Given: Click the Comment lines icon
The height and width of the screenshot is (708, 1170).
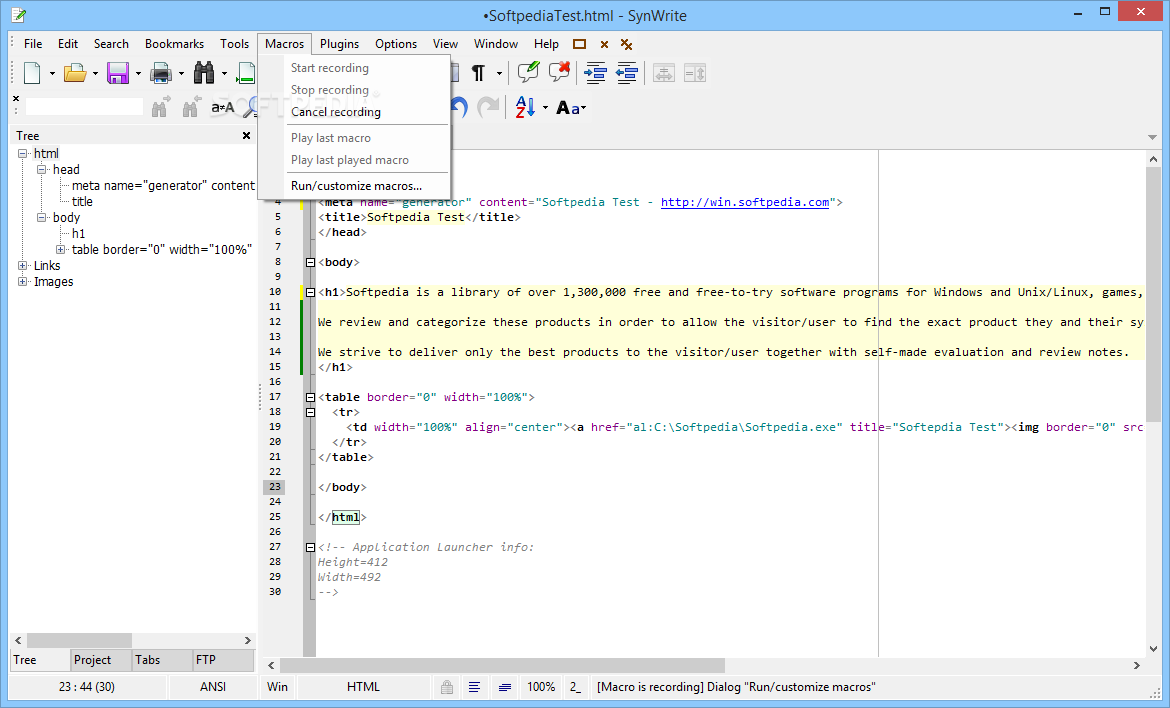Looking at the screenshot, I should [528, 72].
